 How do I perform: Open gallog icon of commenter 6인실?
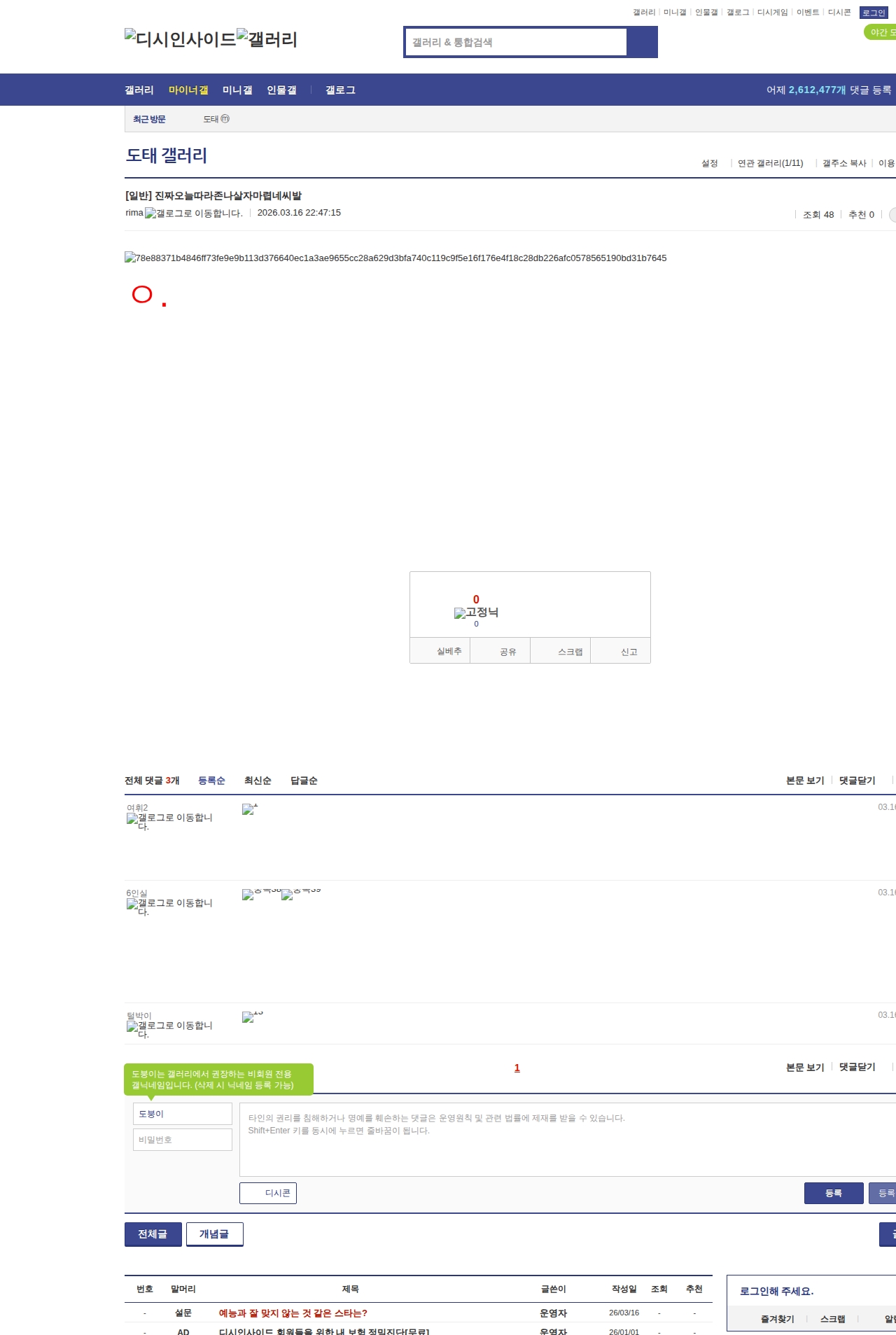point(169,904)
